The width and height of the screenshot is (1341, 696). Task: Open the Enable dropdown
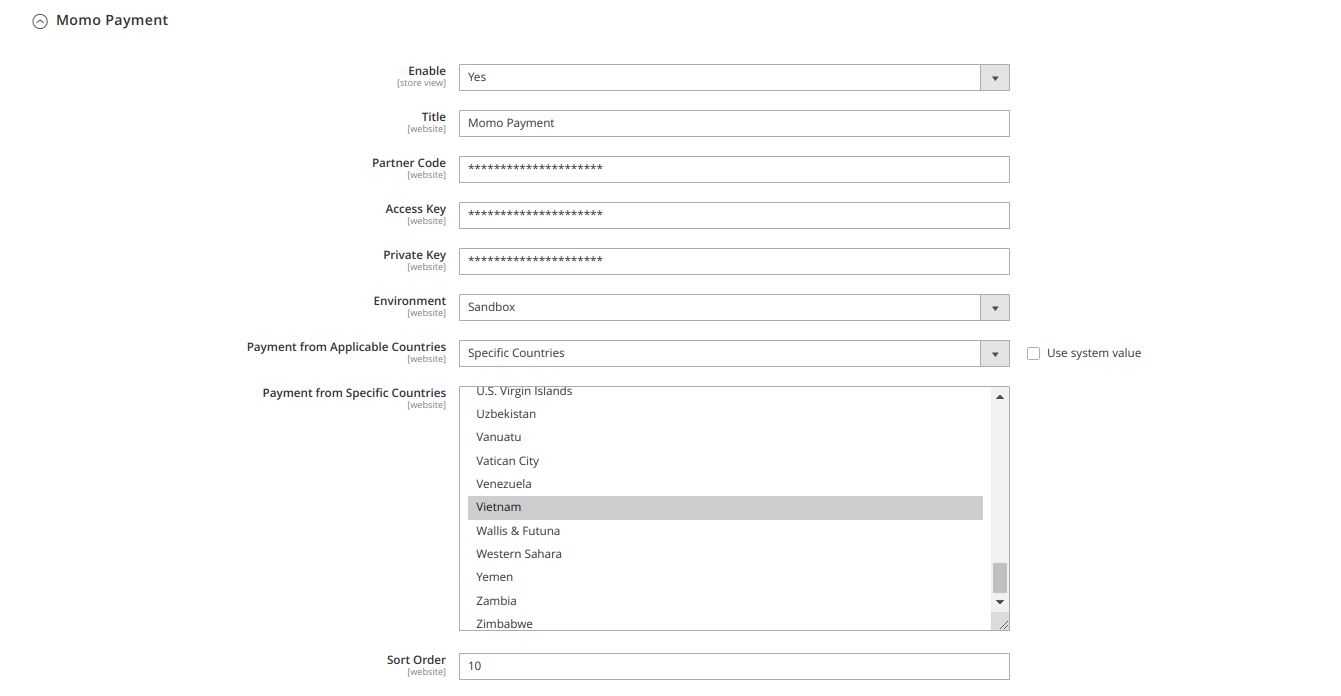pos(734,77)
